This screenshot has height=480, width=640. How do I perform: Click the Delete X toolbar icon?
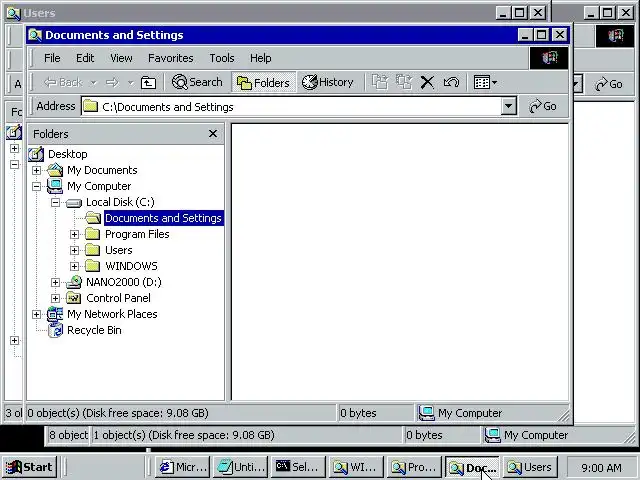pos(427,82)
